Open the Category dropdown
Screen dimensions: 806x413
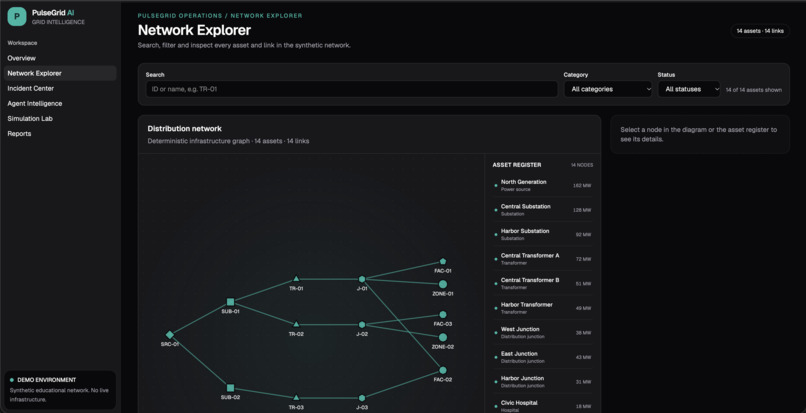[x=608, y=89]
